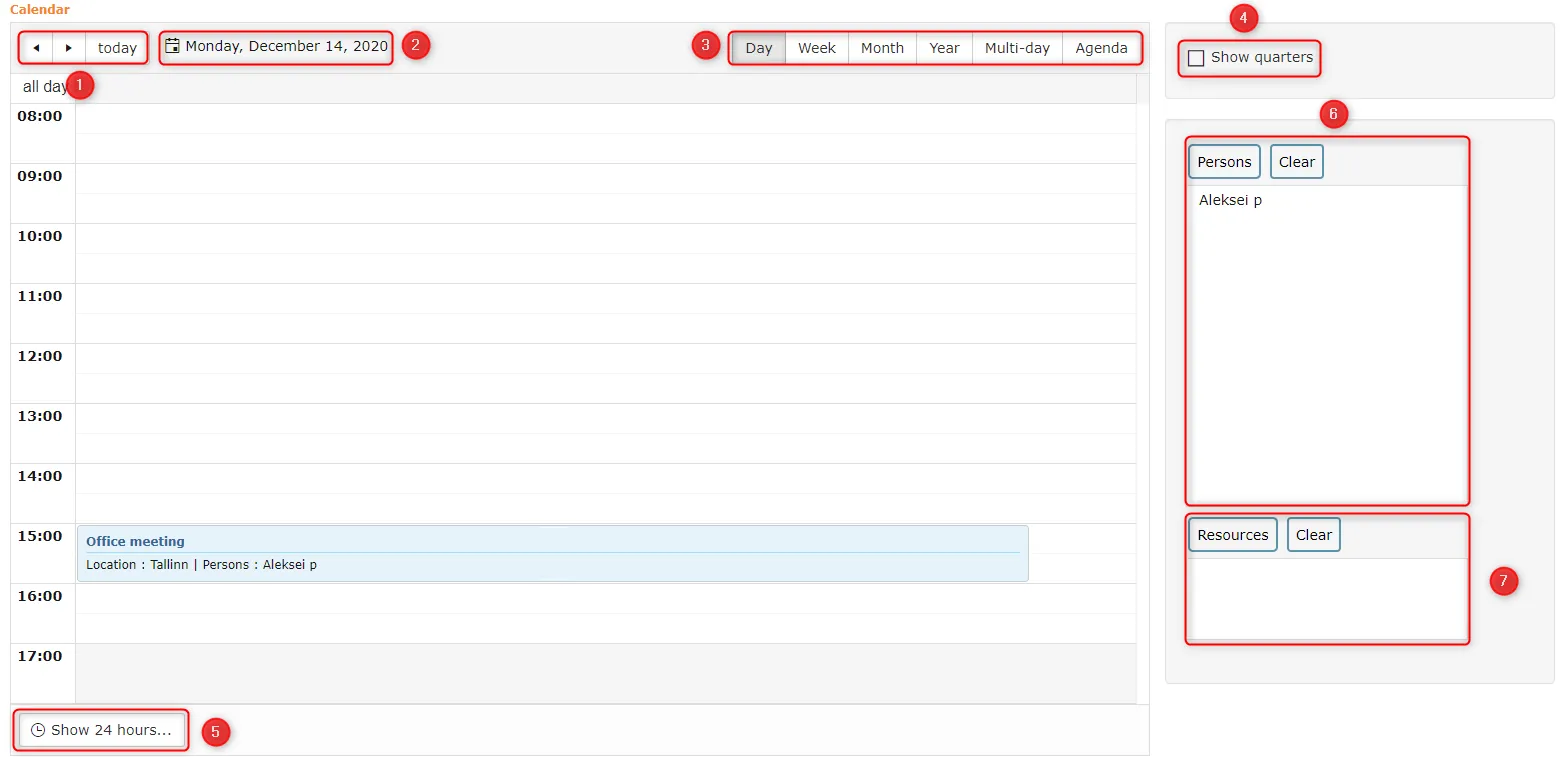Click the 08:00 time label
The image size is (1563, 757).
40,116
